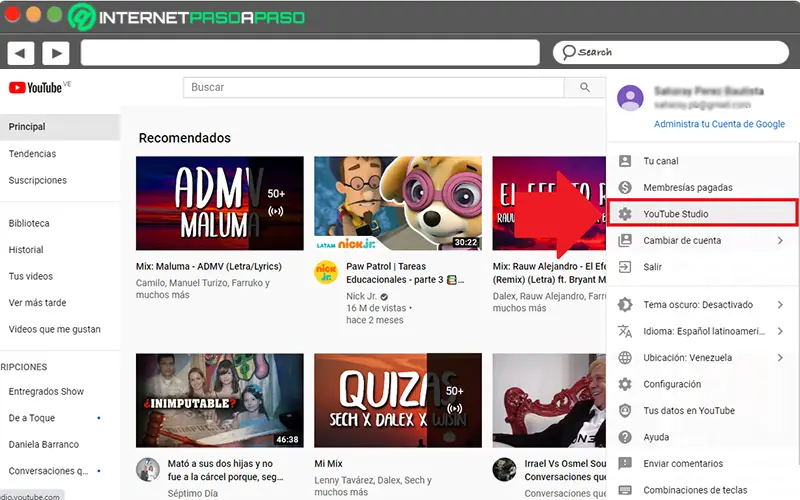Click the Ayuda question mark icon
This screenshot has height=500, width=800.
[625, 437]
